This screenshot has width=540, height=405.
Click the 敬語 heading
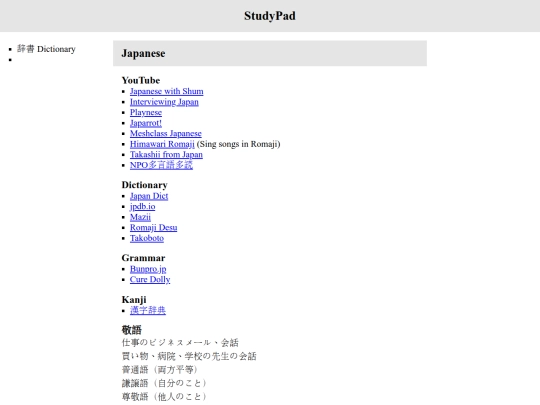132,330
